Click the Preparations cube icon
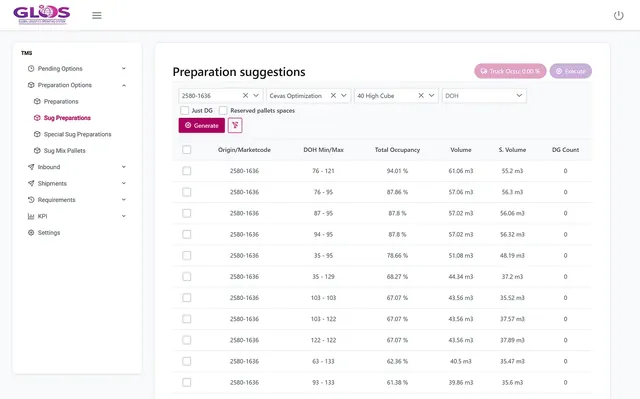The width and height of the screenshot is (640, 399). pyautogui.click(x=37, y=101)
